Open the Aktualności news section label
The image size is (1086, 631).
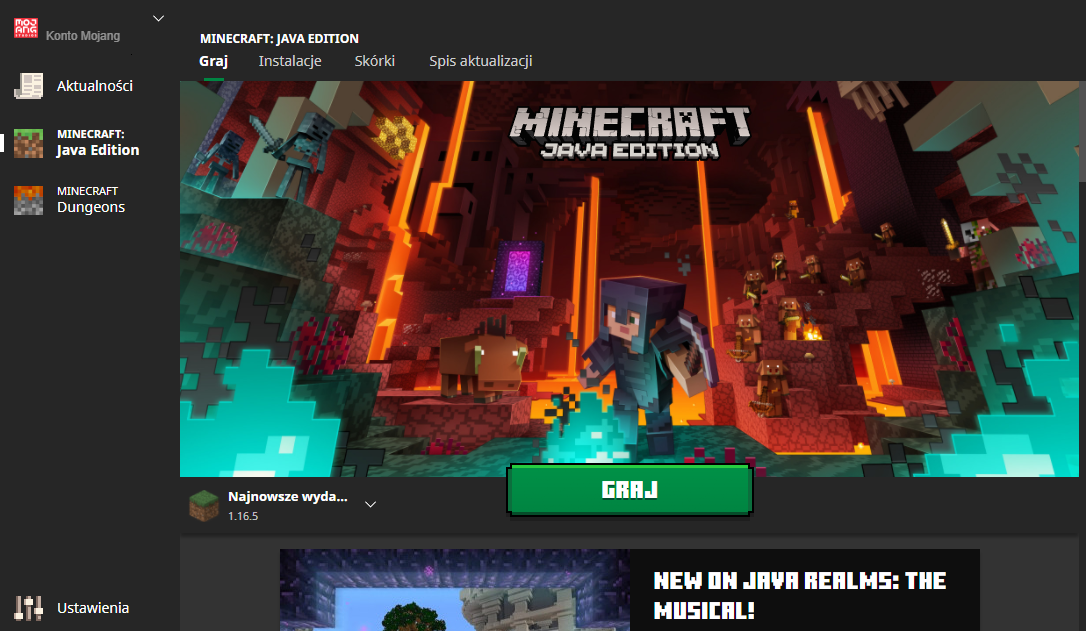click(x=95, y=86)
